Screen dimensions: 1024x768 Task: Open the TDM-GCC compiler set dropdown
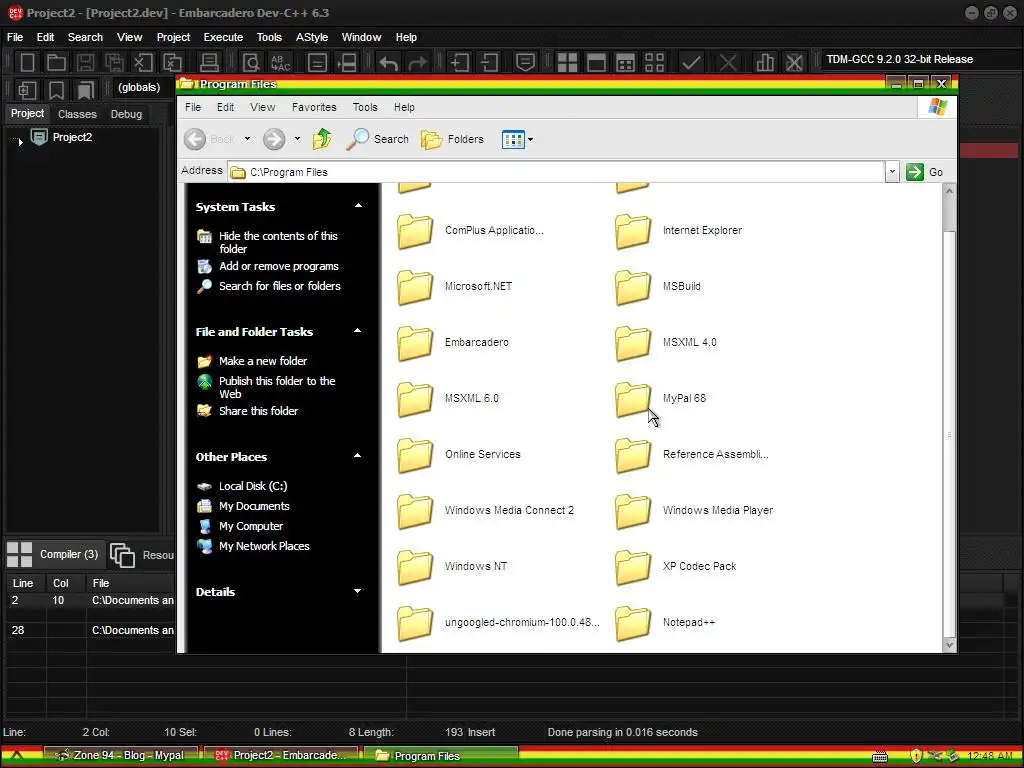coord(921,59)
